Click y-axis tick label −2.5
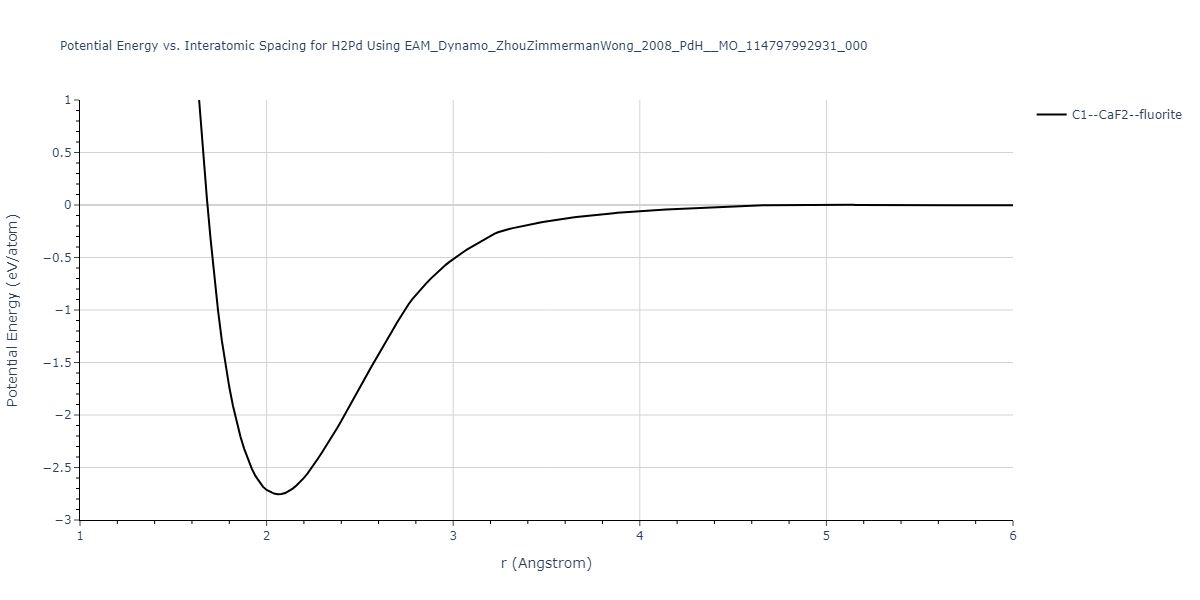Viewport: 1200px width, 600px height. tap(57, 468)
